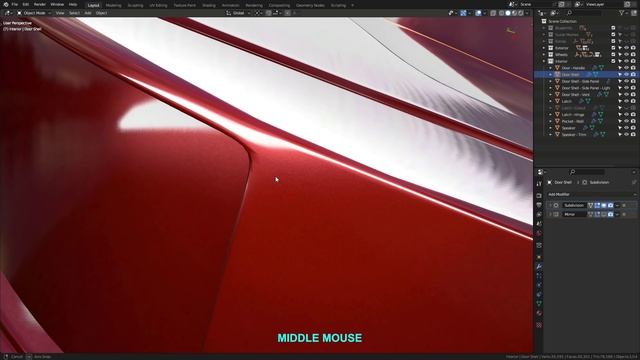This screenshot has height=360, width=640.
Task: Switch to the Modeling workspace tab
Action: point(113,5)
